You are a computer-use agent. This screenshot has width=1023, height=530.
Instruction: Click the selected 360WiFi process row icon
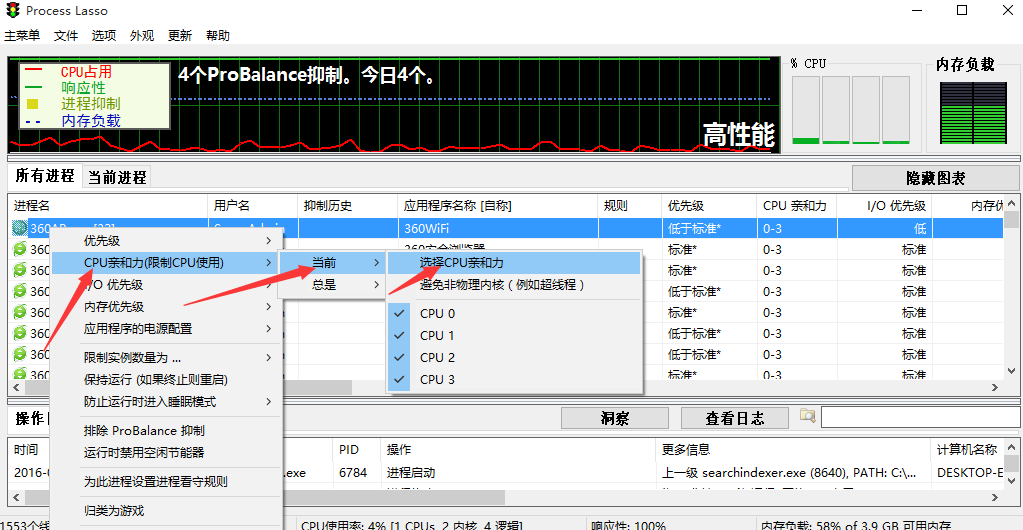(x=19, y=228)
